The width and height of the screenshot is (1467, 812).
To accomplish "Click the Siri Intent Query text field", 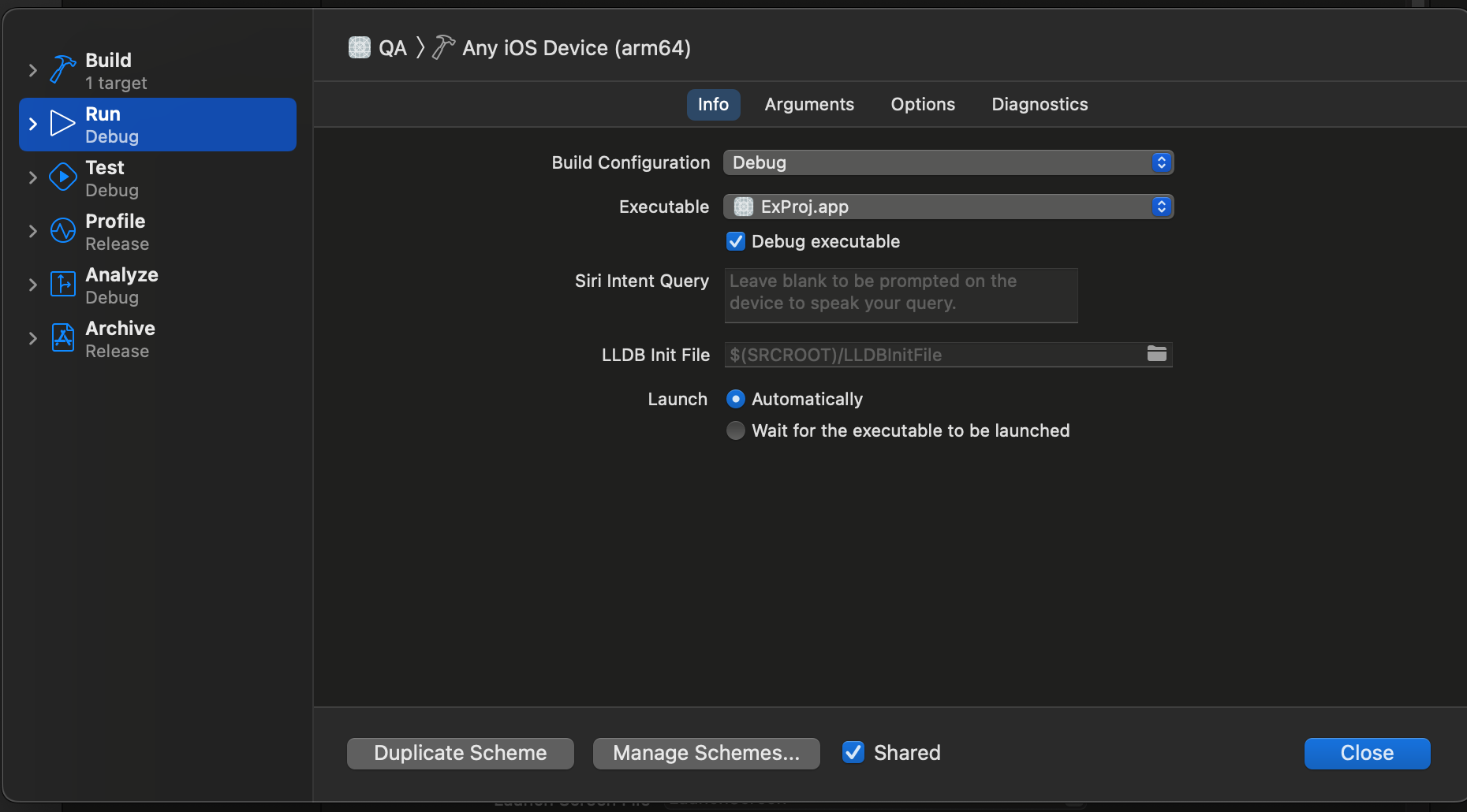I will click(901, 295).
